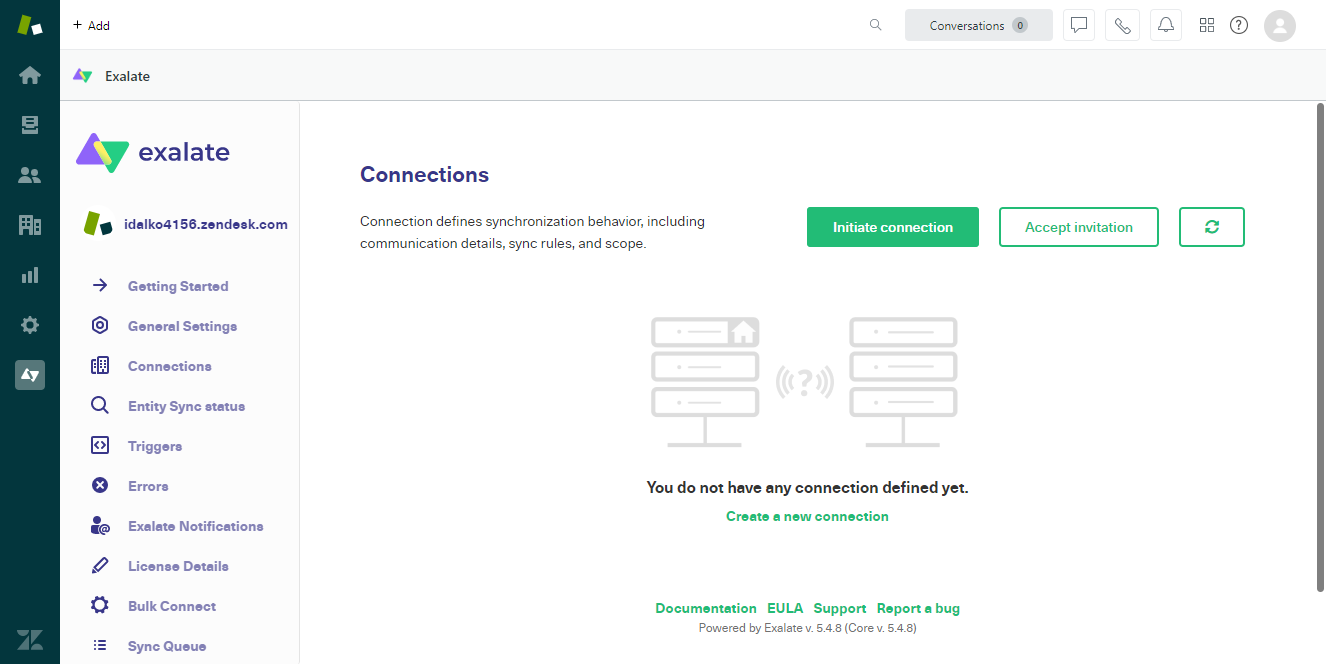This screenshot has width=1326, height=664.
Task: Open the help question mark icon
Action: point(1239,25)
